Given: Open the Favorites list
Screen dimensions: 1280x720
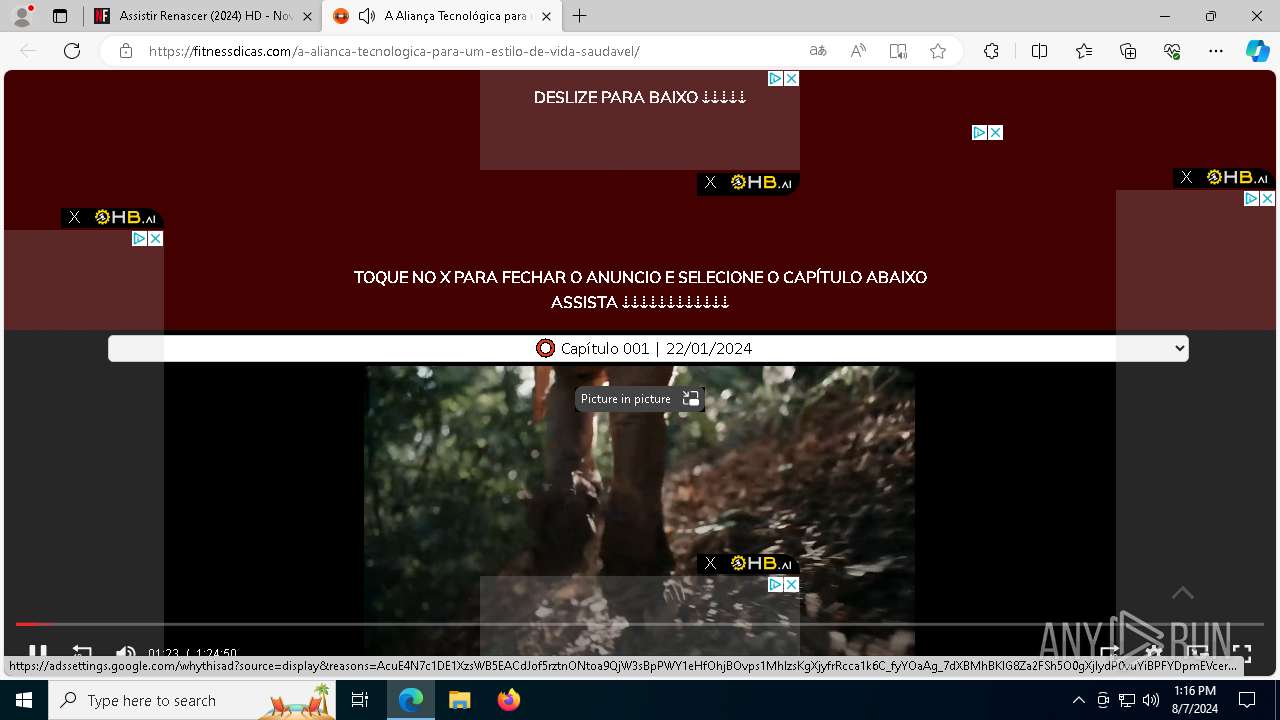Looking at the screenshot, I should click(x=1084, y=51).
